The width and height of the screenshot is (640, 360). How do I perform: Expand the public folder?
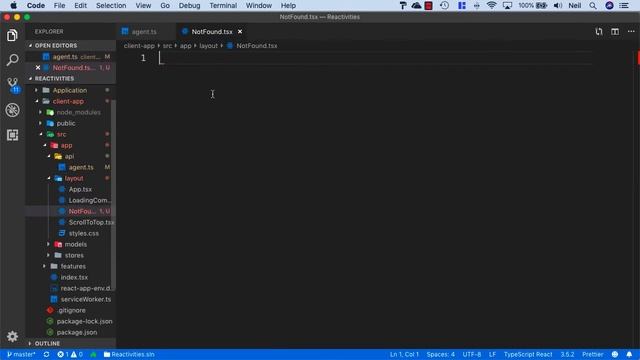coord(65,123)
